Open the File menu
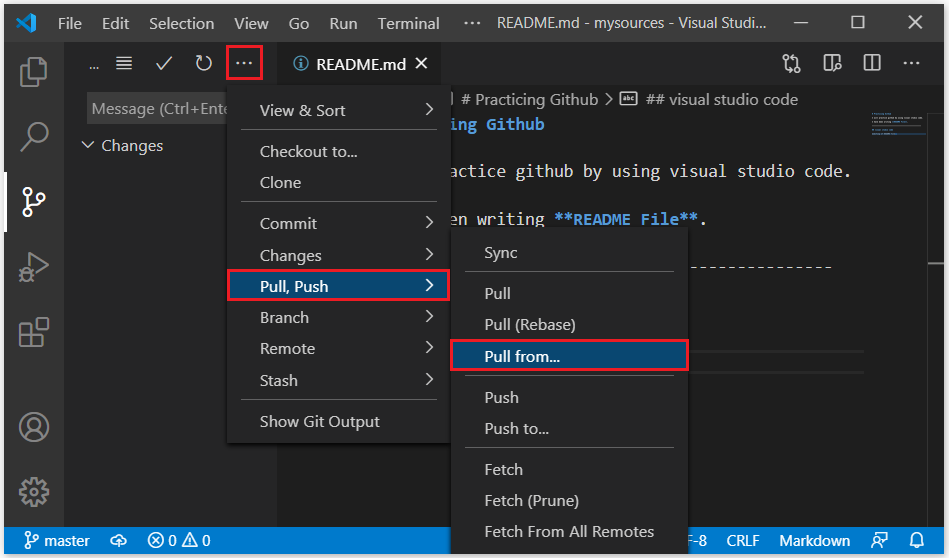The height and width of the screenshot is (558, 949). coord(70,23)
